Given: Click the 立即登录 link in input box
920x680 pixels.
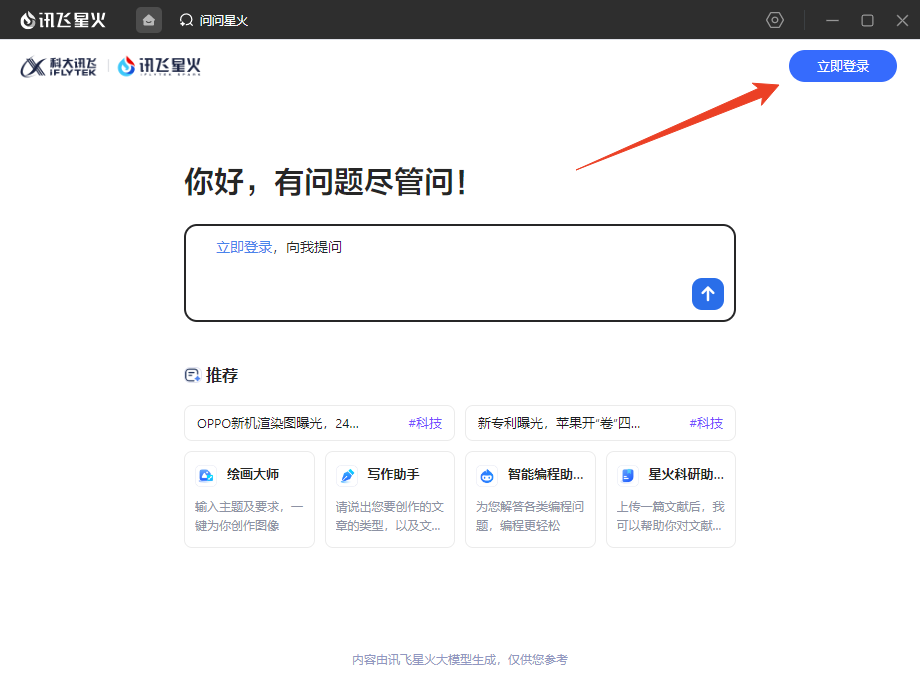Looking at the screenshot, I should (x=244, y=247).
